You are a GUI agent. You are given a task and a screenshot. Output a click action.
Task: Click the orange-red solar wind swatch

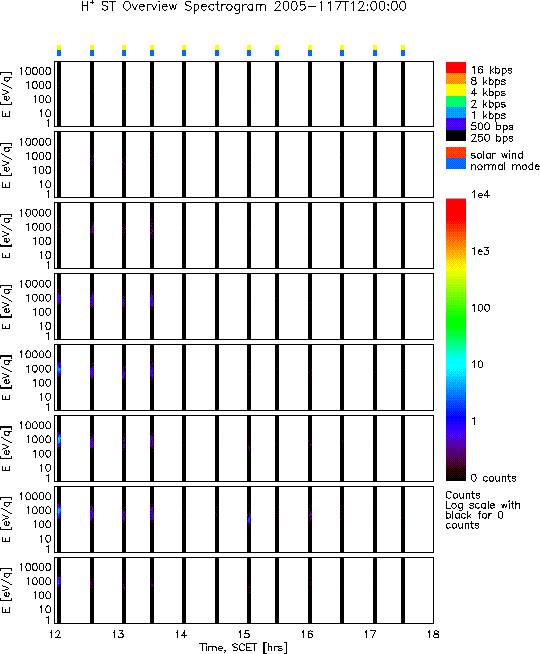tap(456, 153)
